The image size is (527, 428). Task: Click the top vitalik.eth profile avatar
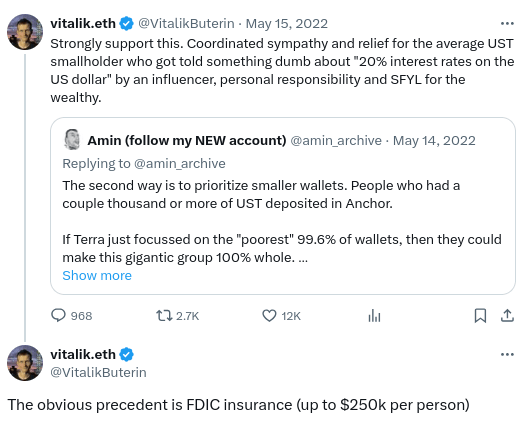click(x=25, y=32)
